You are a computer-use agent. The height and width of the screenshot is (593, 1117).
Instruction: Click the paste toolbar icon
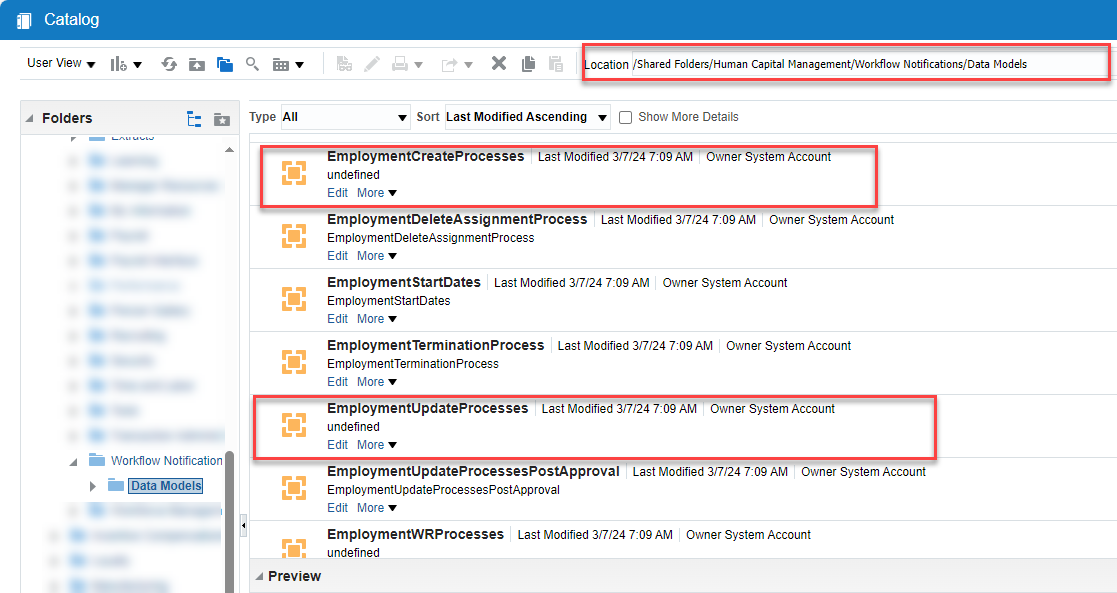(x=556, y=63)
